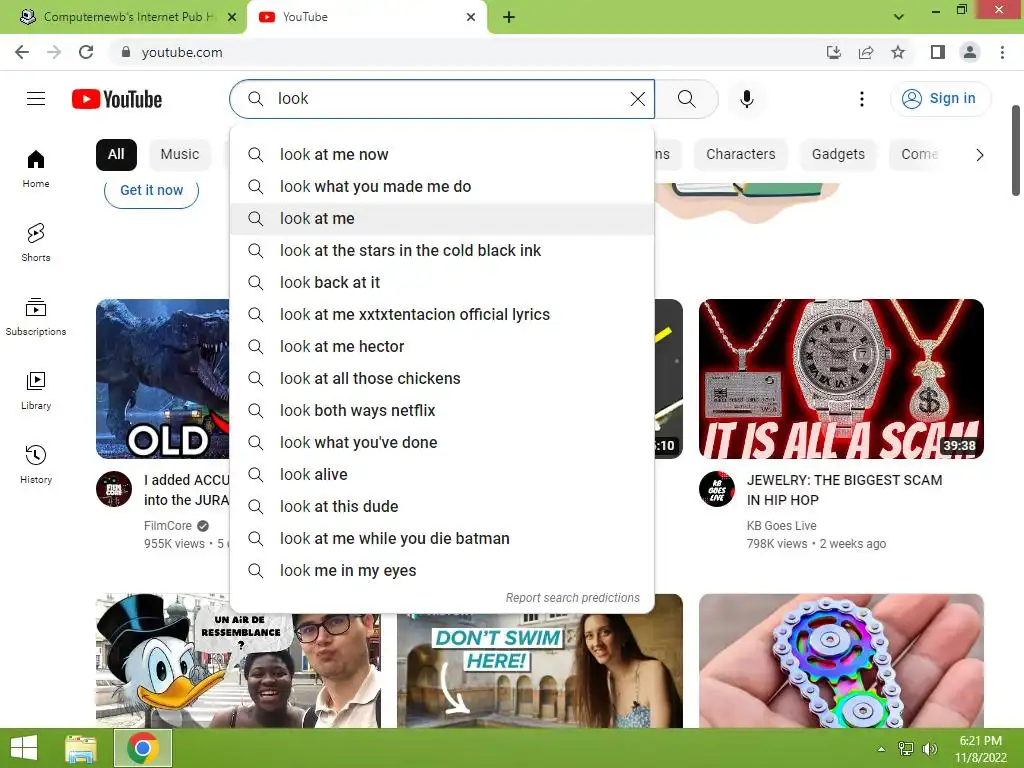
Task: Open the Windows Start button
Action: [x=24, y=748]
